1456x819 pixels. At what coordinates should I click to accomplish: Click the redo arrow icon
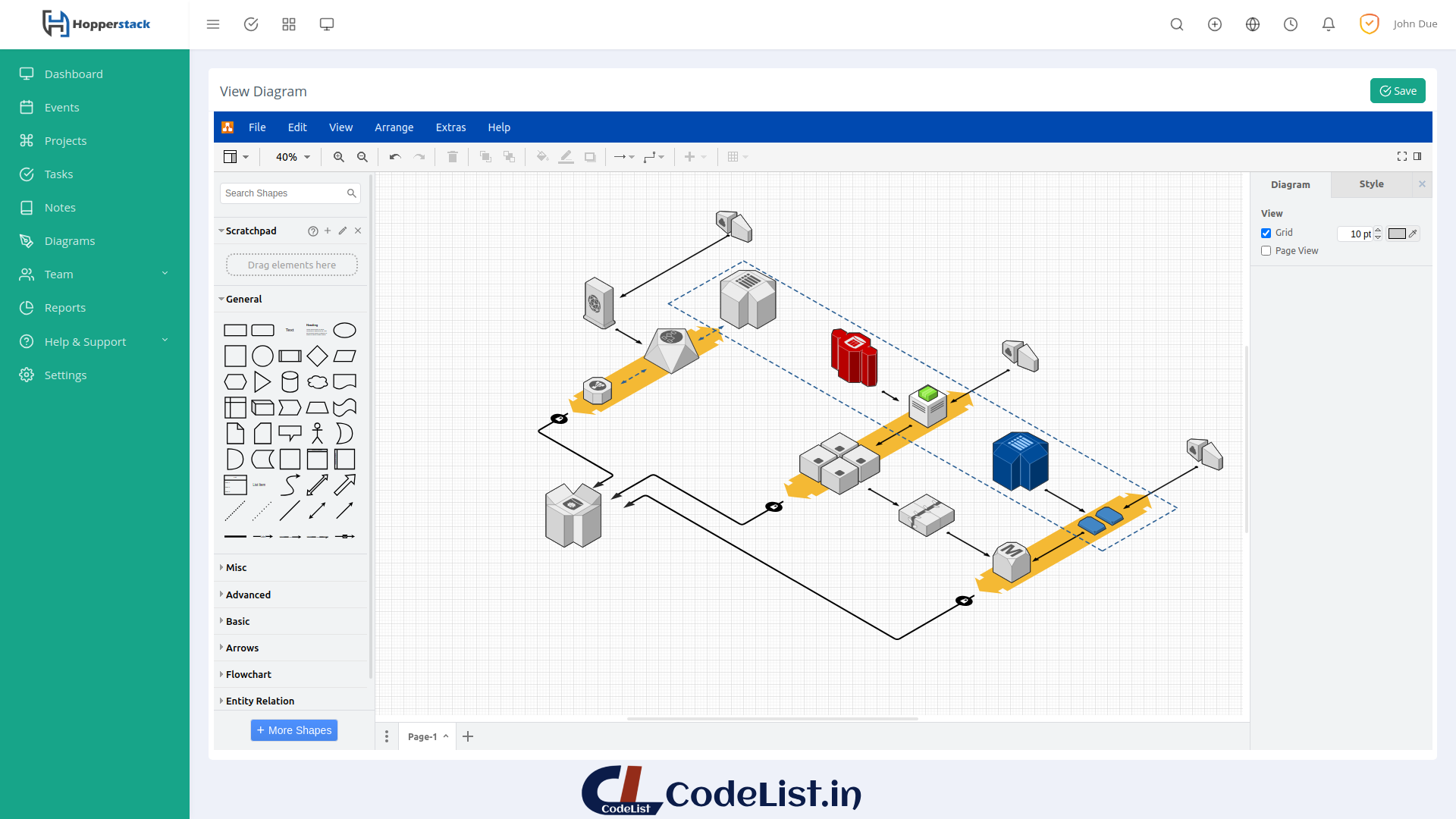(x=419, y=157)
